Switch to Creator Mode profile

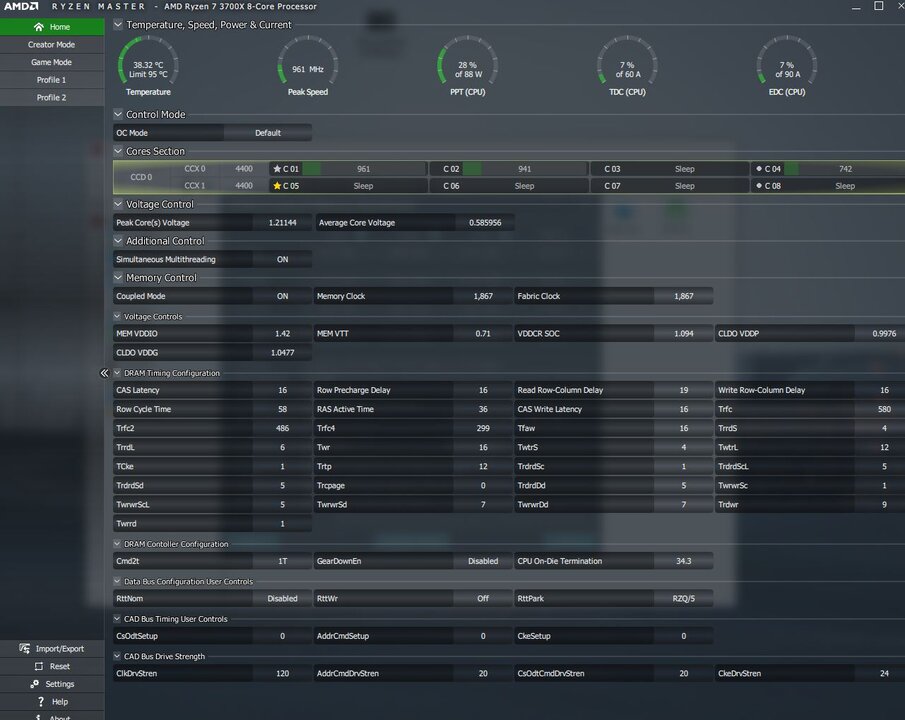[x=51, y=45]
